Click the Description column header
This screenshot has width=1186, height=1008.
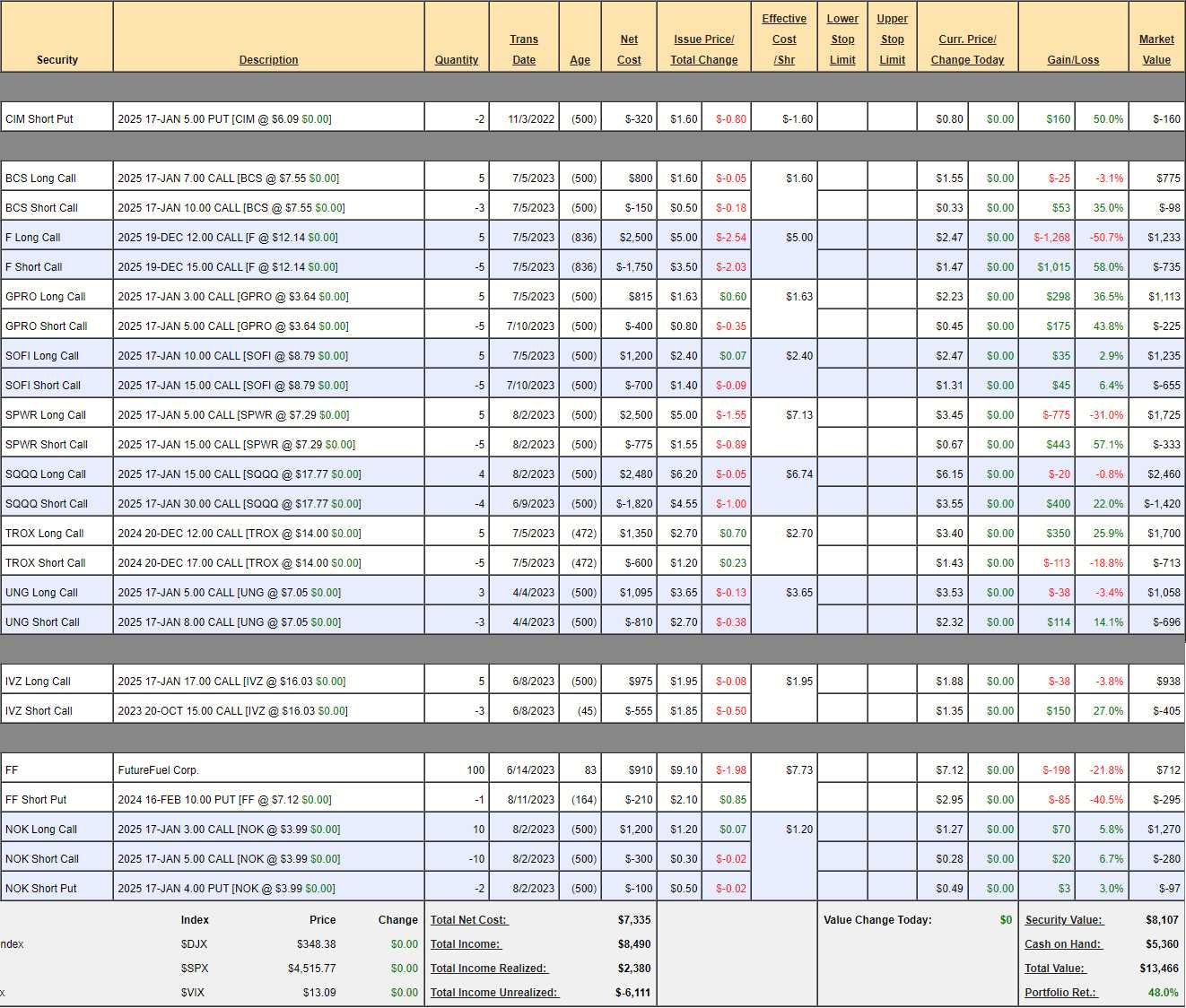coord(268,60)
